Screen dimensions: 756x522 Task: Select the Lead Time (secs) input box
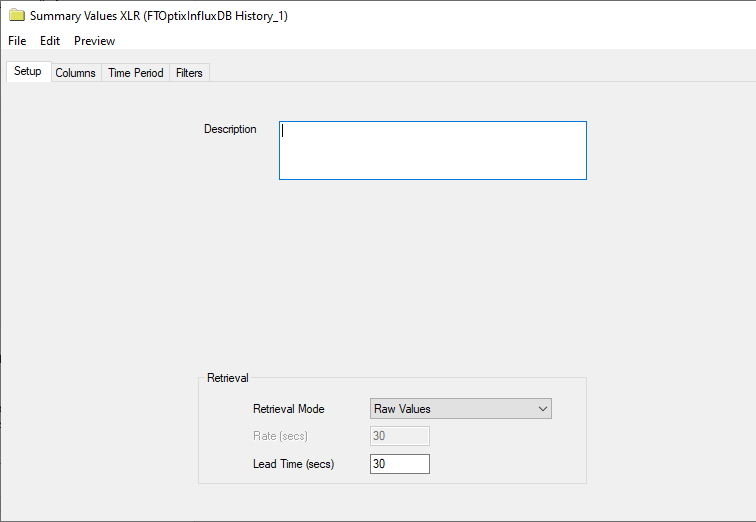pyautogui.click(x=400, y=464)
